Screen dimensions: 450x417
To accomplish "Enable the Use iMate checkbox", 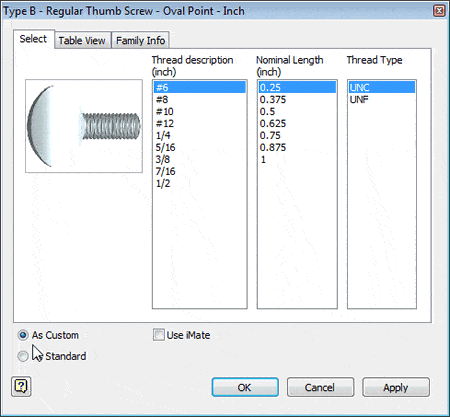I will click(159, 335).
